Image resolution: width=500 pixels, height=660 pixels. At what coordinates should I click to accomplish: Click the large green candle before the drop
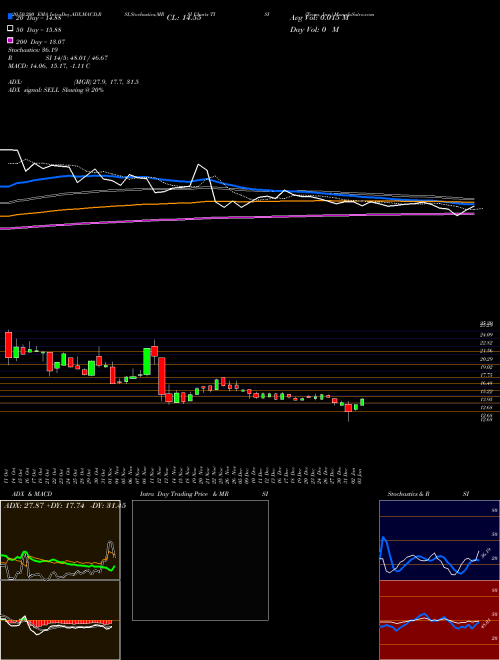pyautogui.click(x=147, y=361)
